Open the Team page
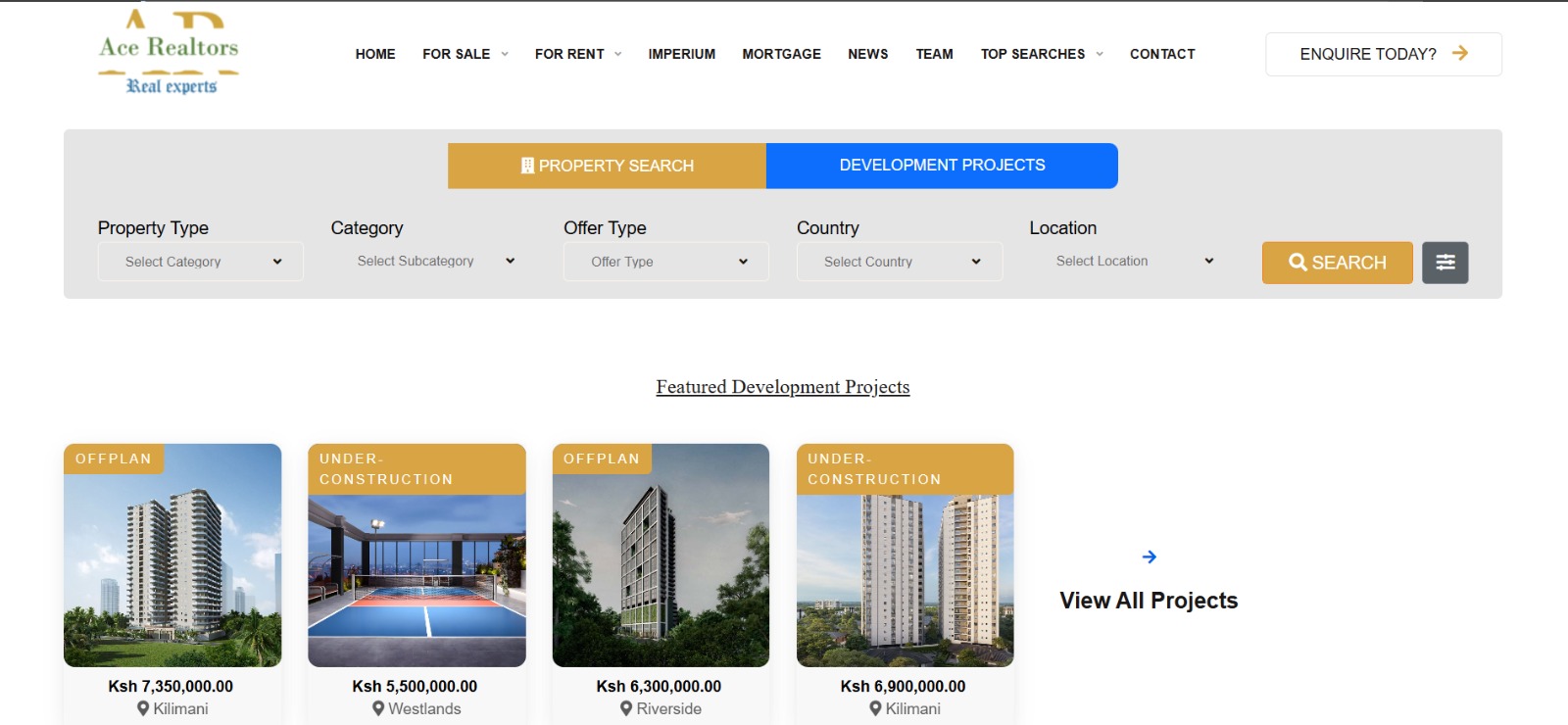 (x=934, y=54)
